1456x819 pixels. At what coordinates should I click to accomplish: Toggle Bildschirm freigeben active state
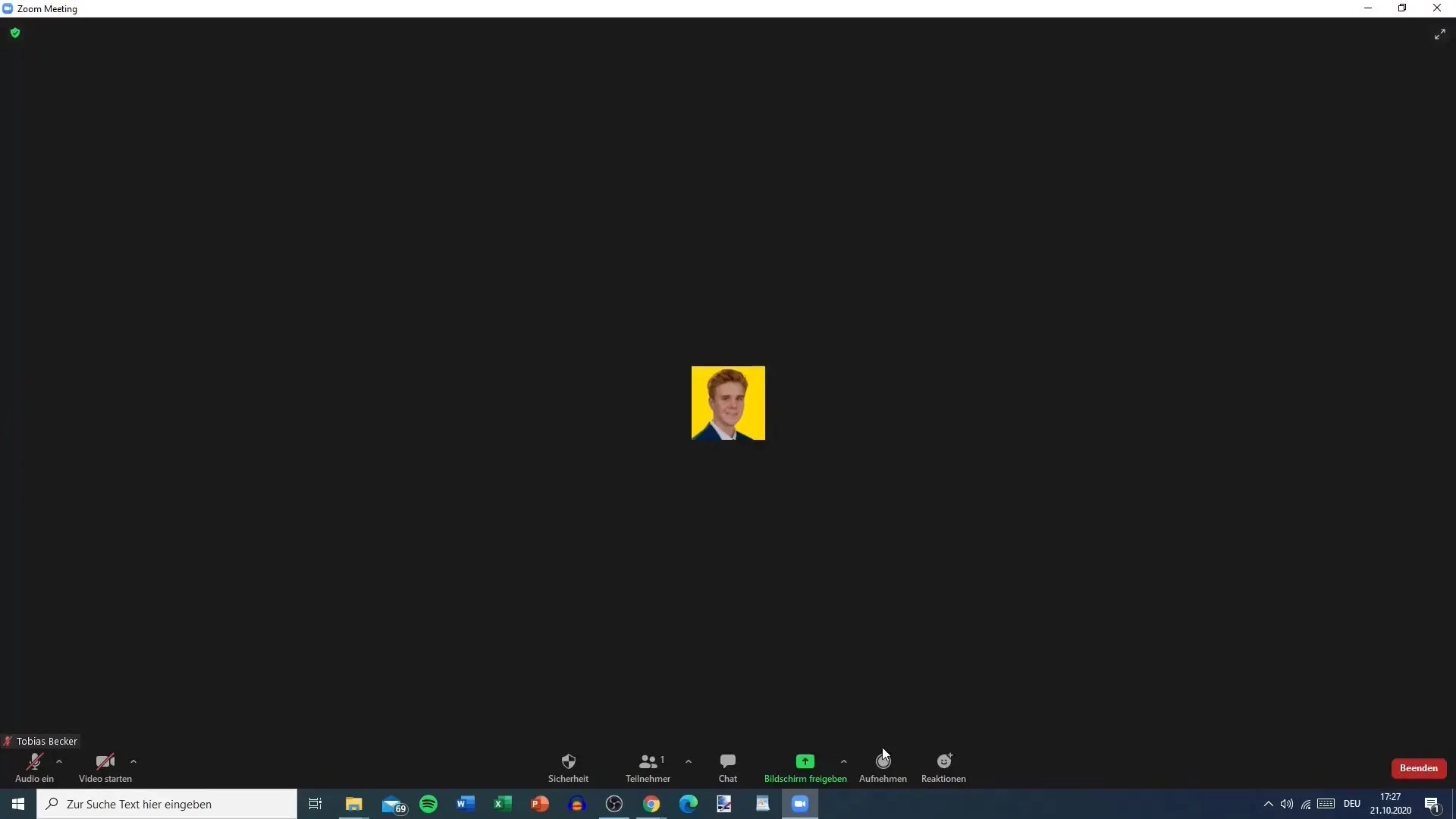[805, 767]
